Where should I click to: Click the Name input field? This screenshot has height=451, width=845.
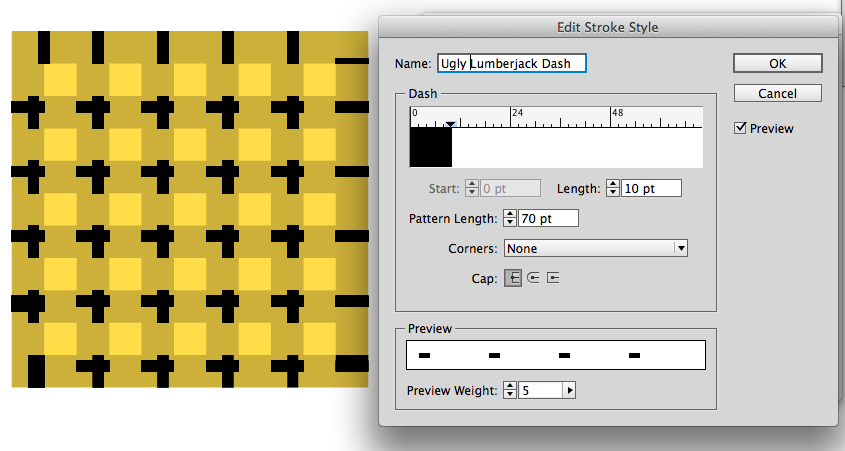tap(511, 63)
